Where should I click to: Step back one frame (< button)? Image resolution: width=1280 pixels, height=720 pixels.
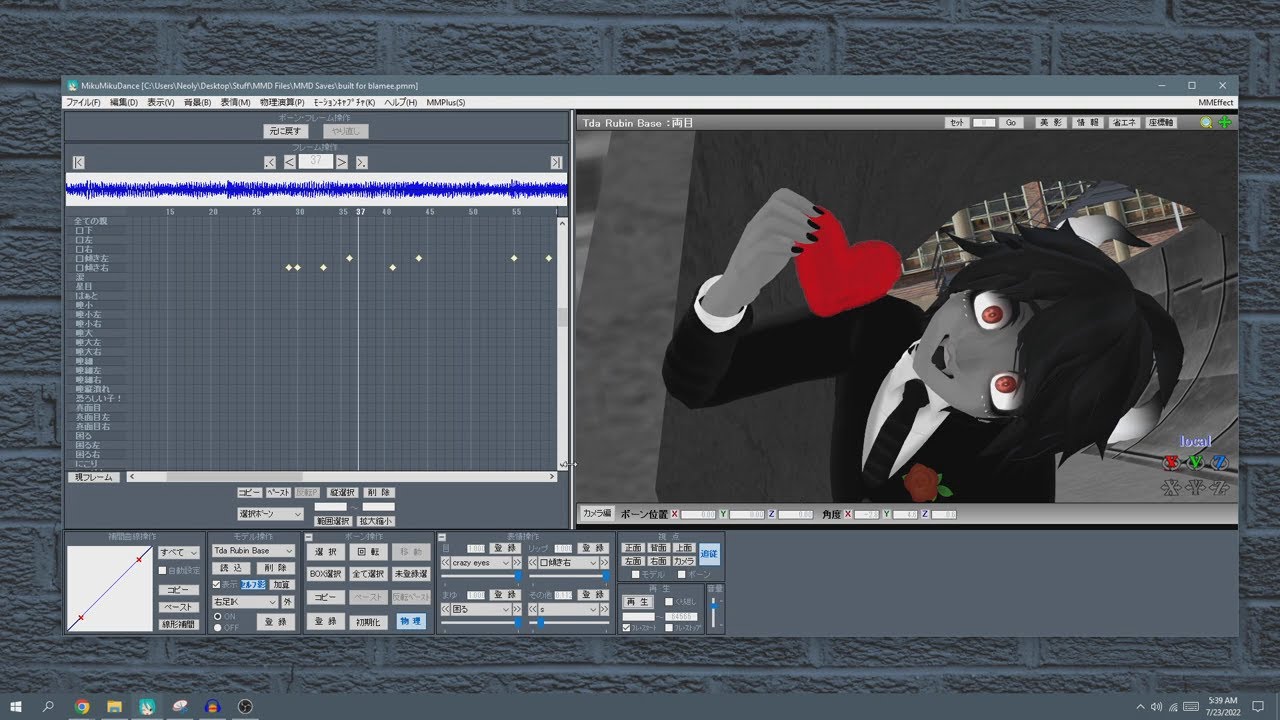(x=289, y=162)
